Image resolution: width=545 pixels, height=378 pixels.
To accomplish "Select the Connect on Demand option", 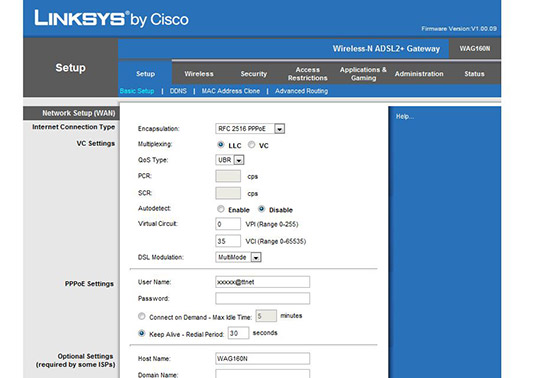I will 141,316.
